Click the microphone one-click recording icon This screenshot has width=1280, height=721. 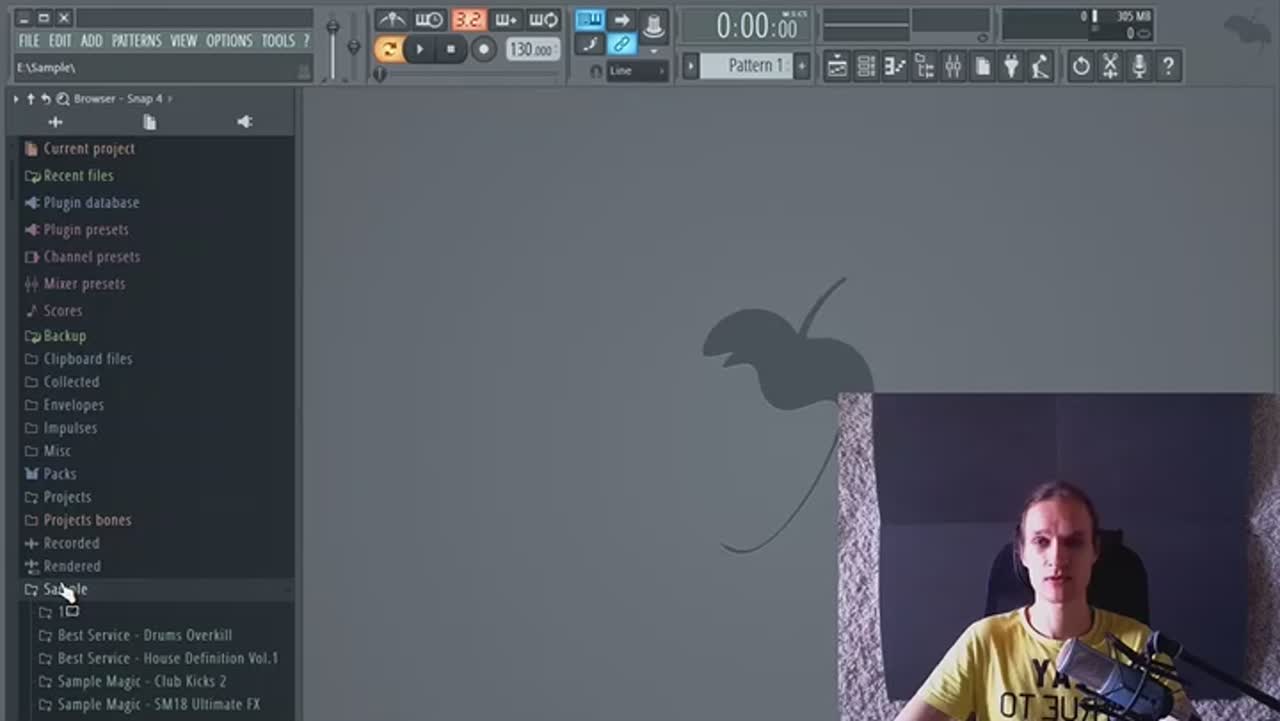[1138, 67]
